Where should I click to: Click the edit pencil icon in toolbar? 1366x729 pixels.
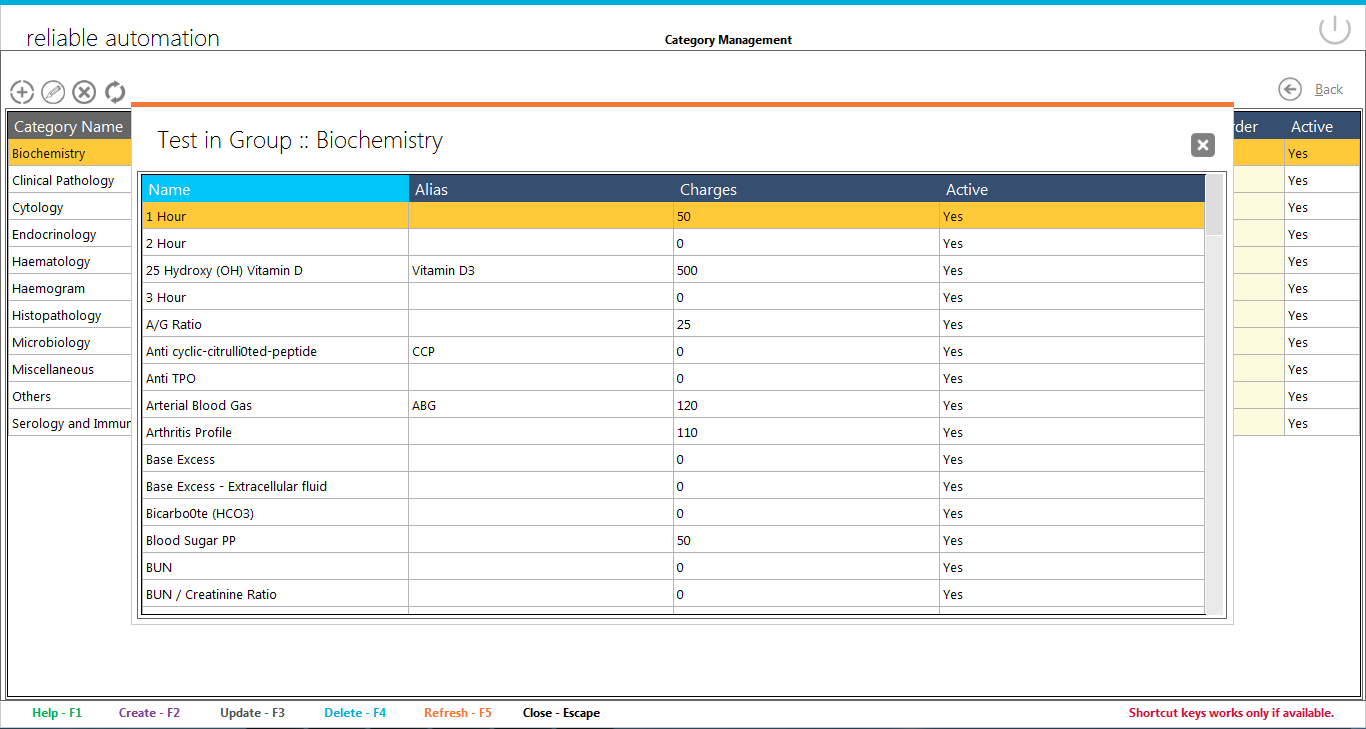53,92
